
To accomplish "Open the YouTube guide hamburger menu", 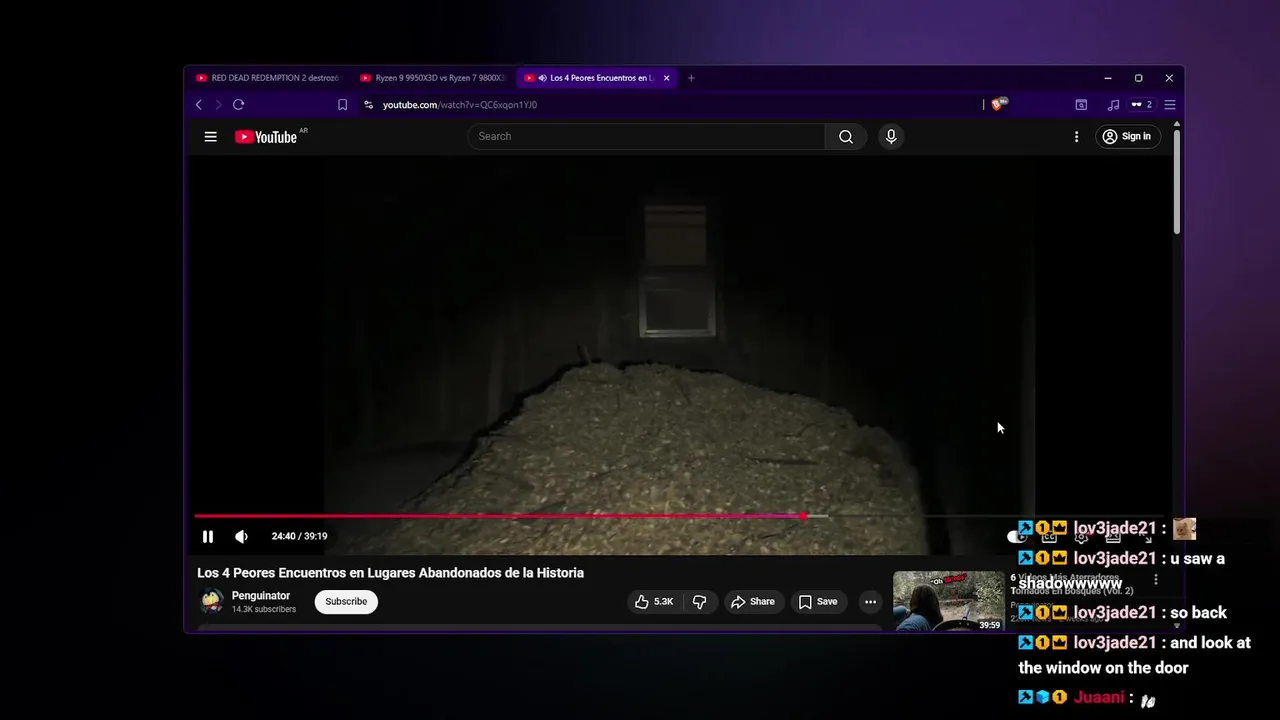I will coord(210,137).
